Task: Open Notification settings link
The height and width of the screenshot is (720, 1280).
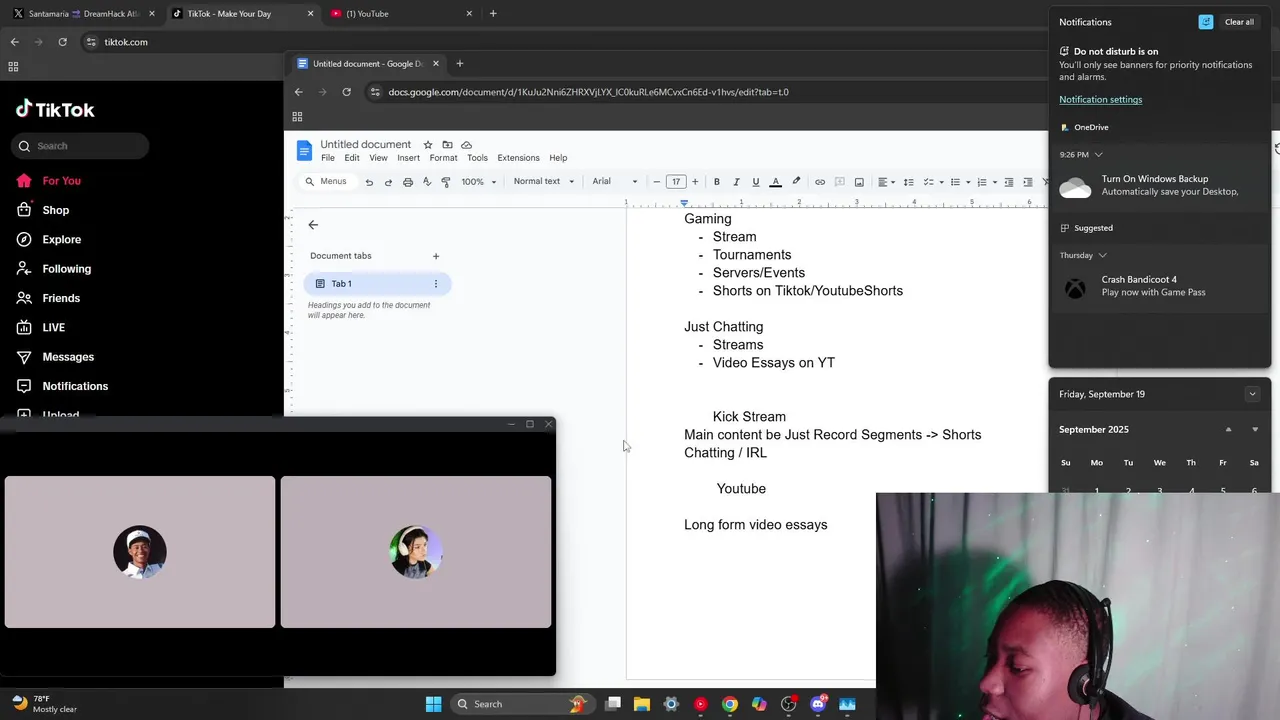Action: tap(1100, 99)
